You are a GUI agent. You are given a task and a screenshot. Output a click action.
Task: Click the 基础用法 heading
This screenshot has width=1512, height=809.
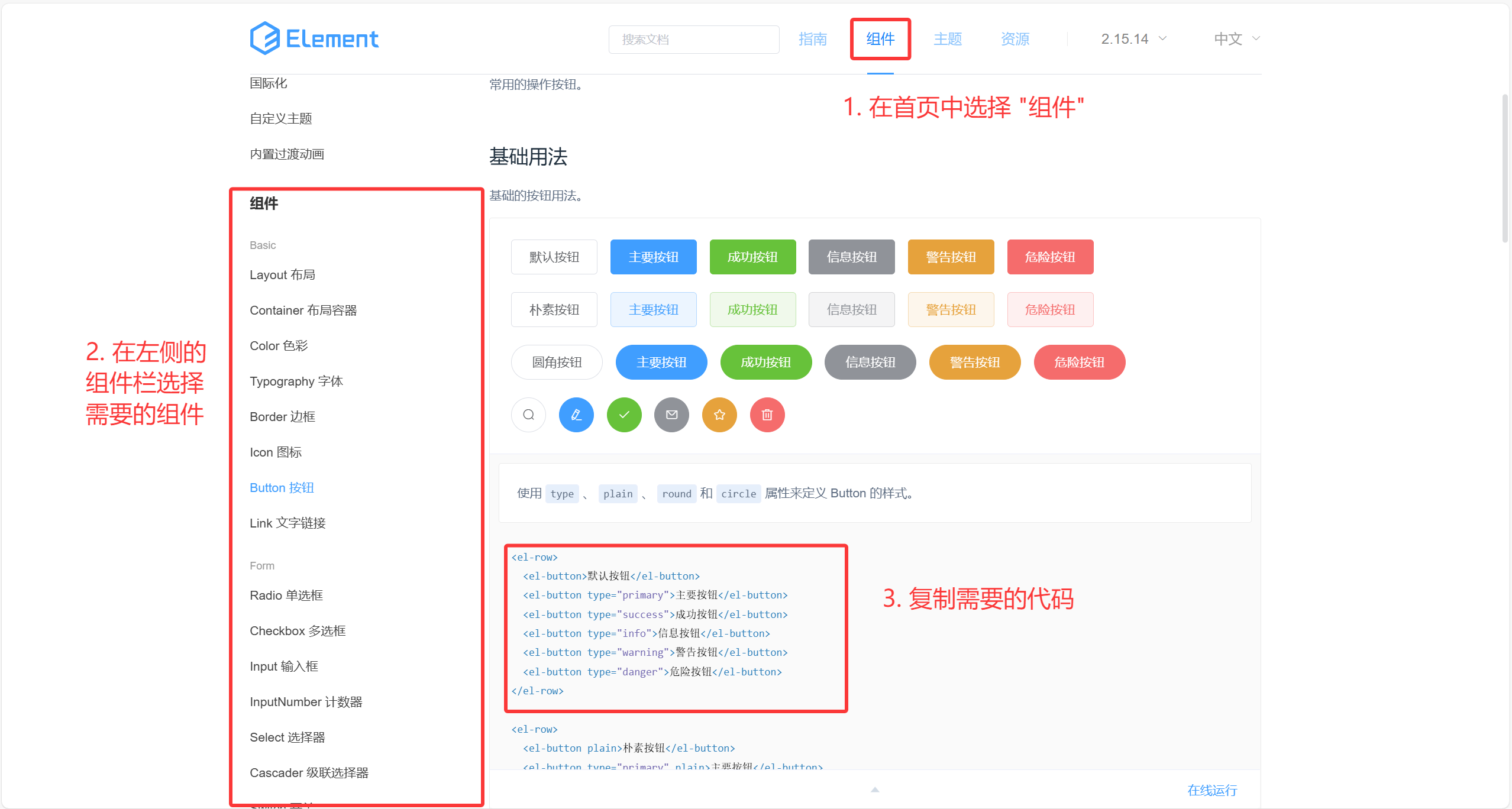tap(528, 157)
